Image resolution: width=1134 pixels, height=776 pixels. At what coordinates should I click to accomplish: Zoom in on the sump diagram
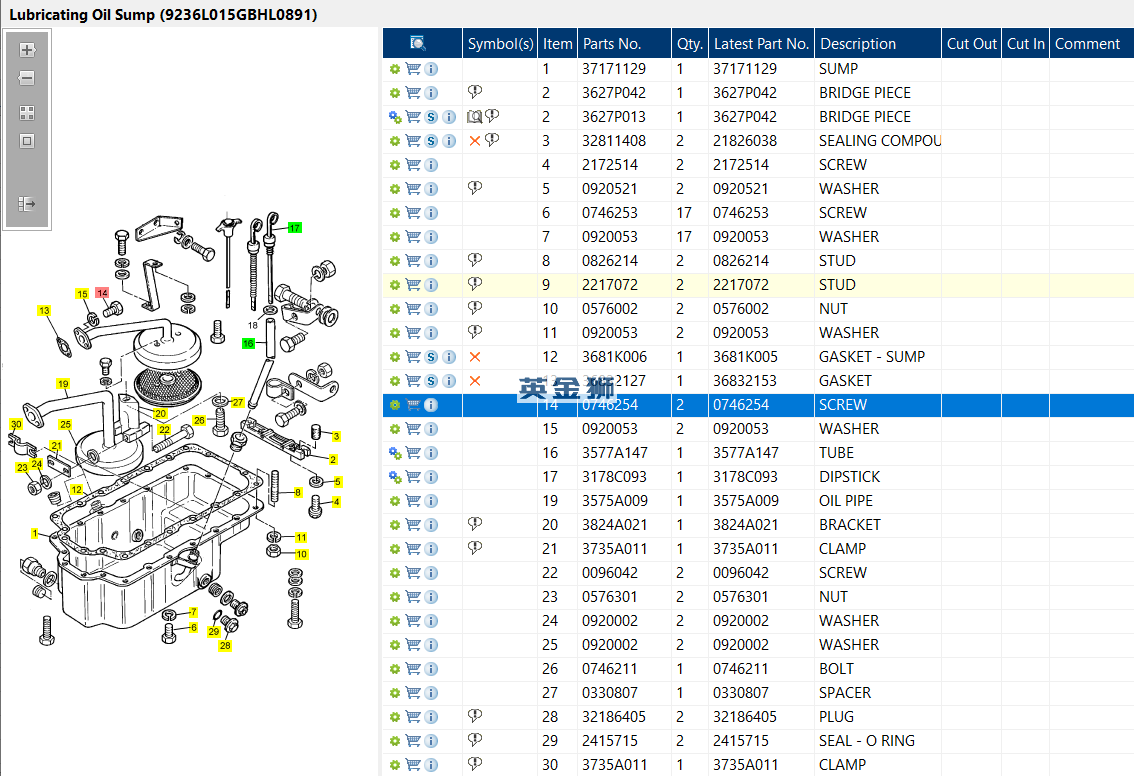coord(27,50)
